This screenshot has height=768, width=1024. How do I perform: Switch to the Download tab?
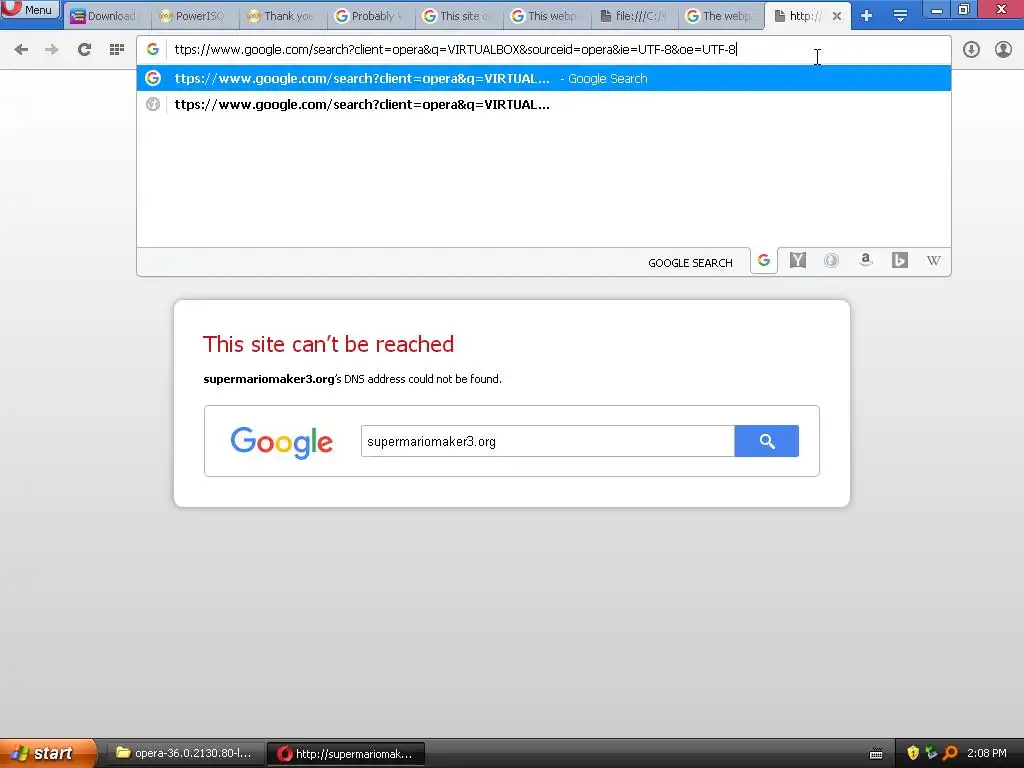pos(106,16)
